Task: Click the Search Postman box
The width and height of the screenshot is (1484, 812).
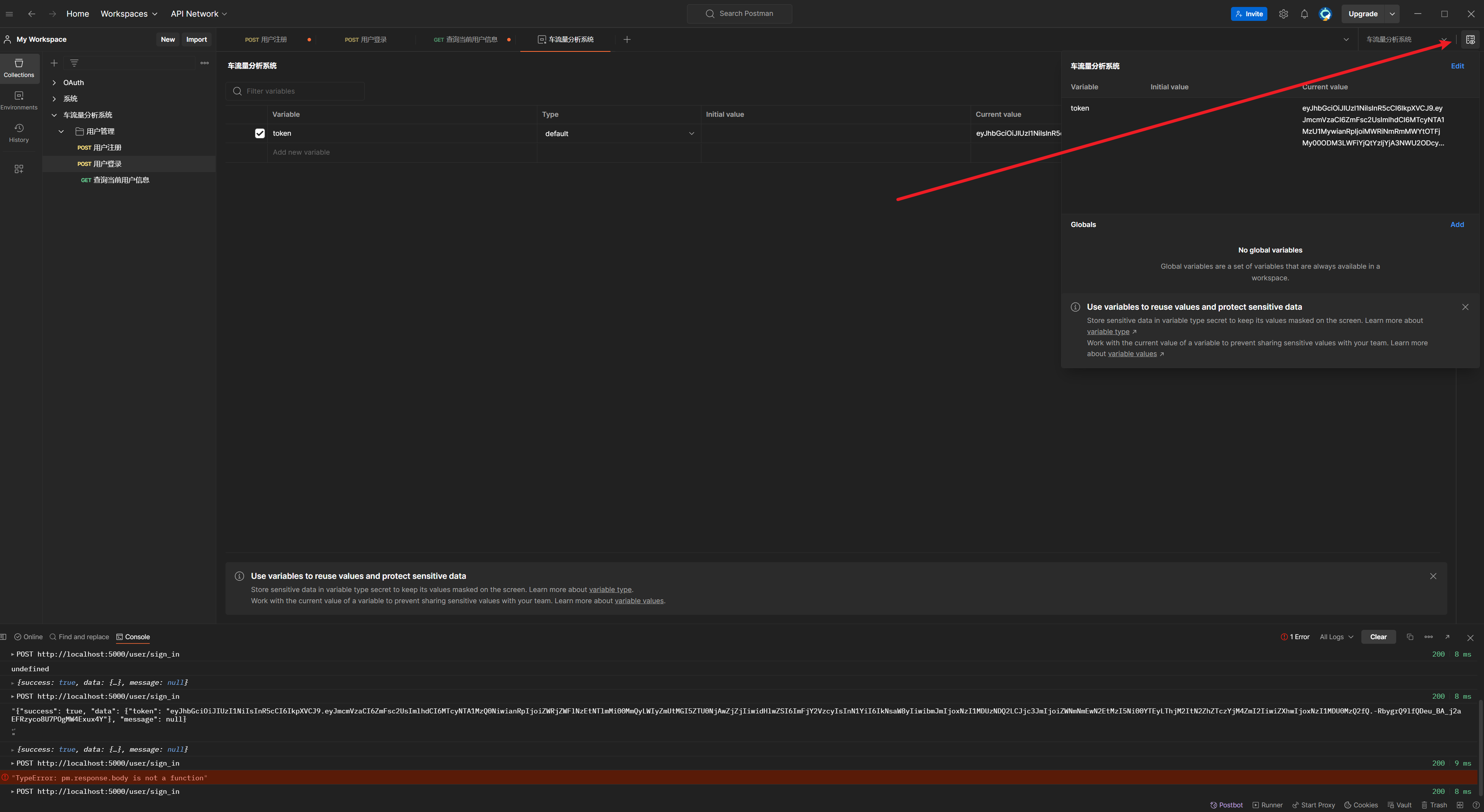Action: tap(739, 14)
